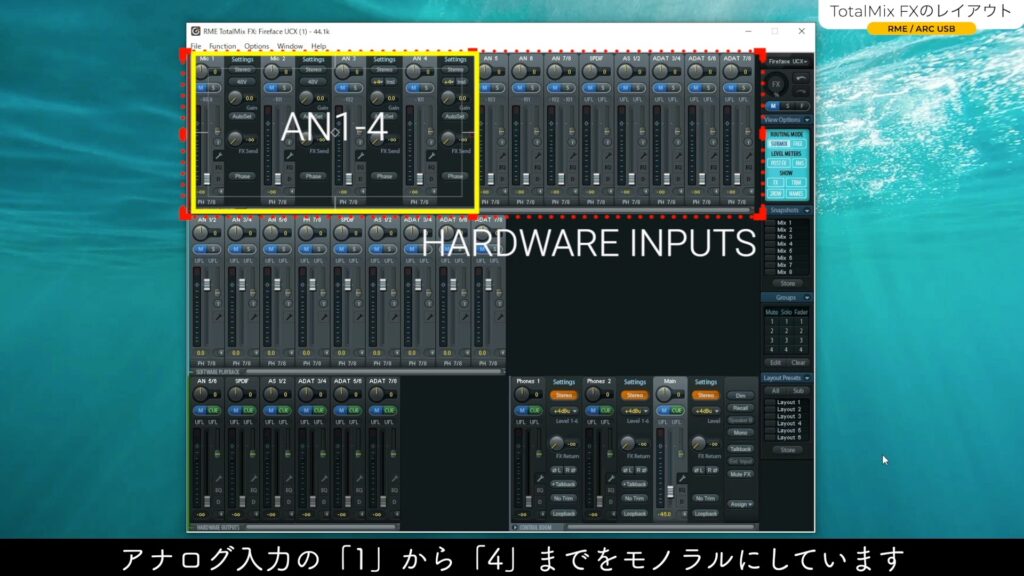This screenshot has height=576, width=1024.
Task: Collapse the Groups panel
Action: pos(807,298)
